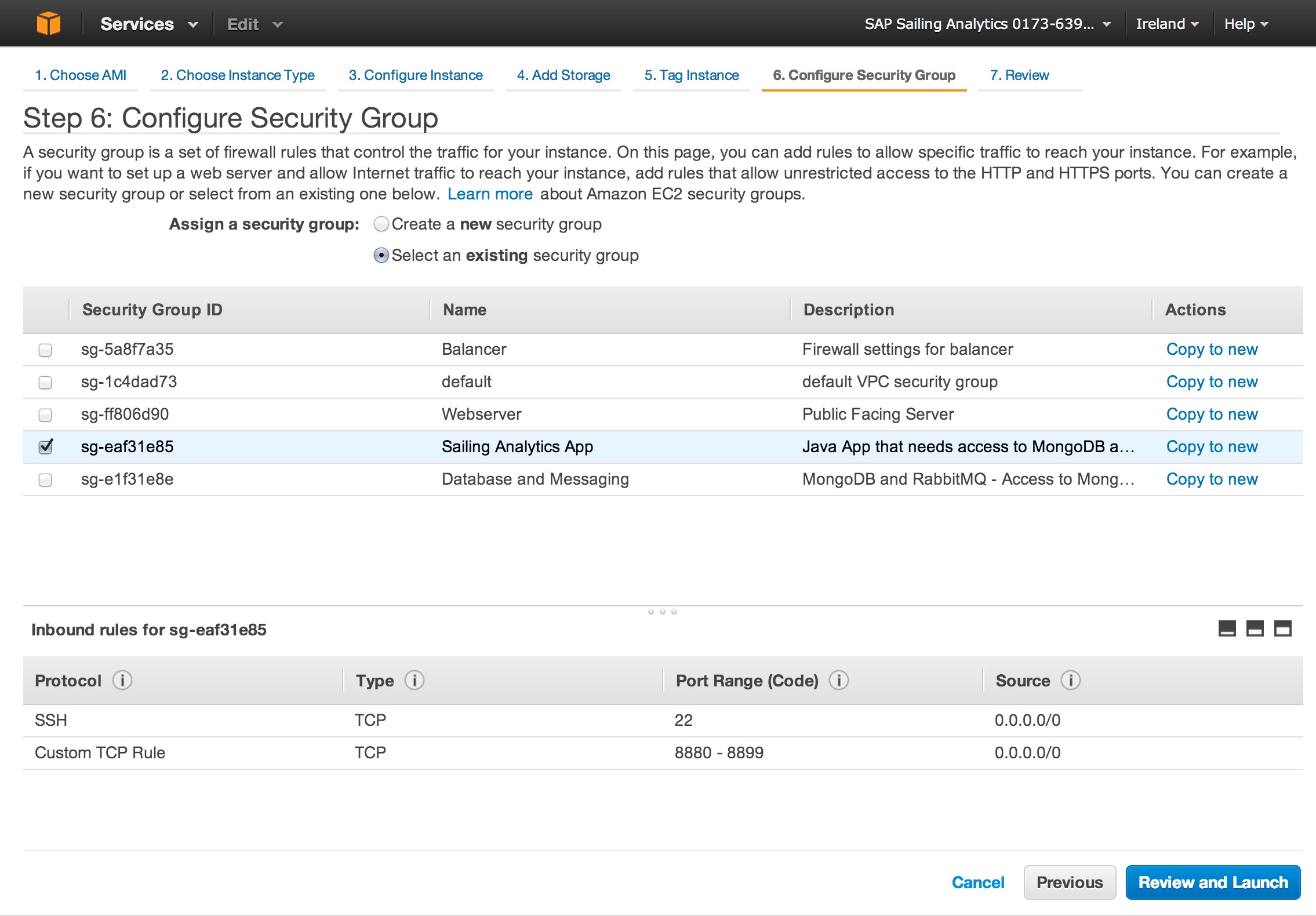Click the Type column info icon
The height and width of the screenshot is (916, 1316).
click(x=414, y=680)
